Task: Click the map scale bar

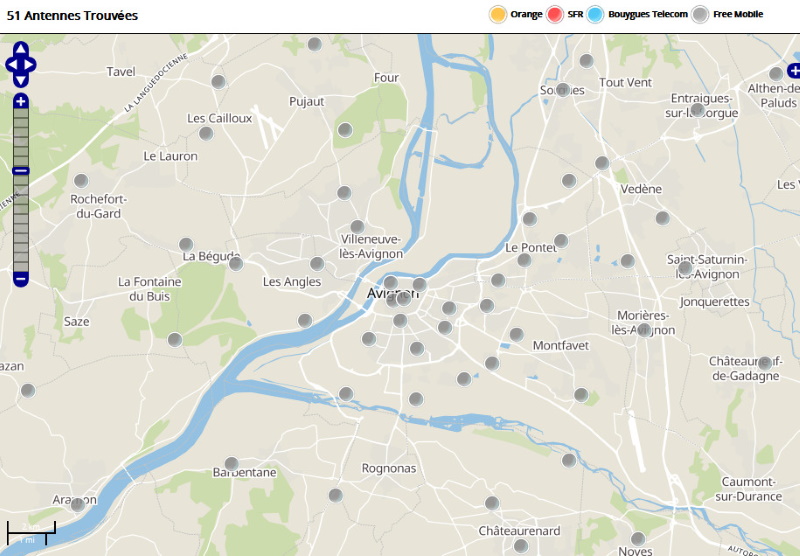Action: click(x=32, y=533)
